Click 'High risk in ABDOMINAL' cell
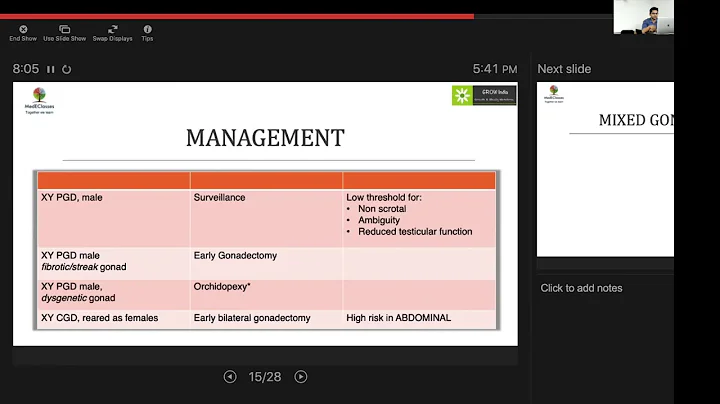The height and width of the screenshot is (404, 720). pos(419,319)
